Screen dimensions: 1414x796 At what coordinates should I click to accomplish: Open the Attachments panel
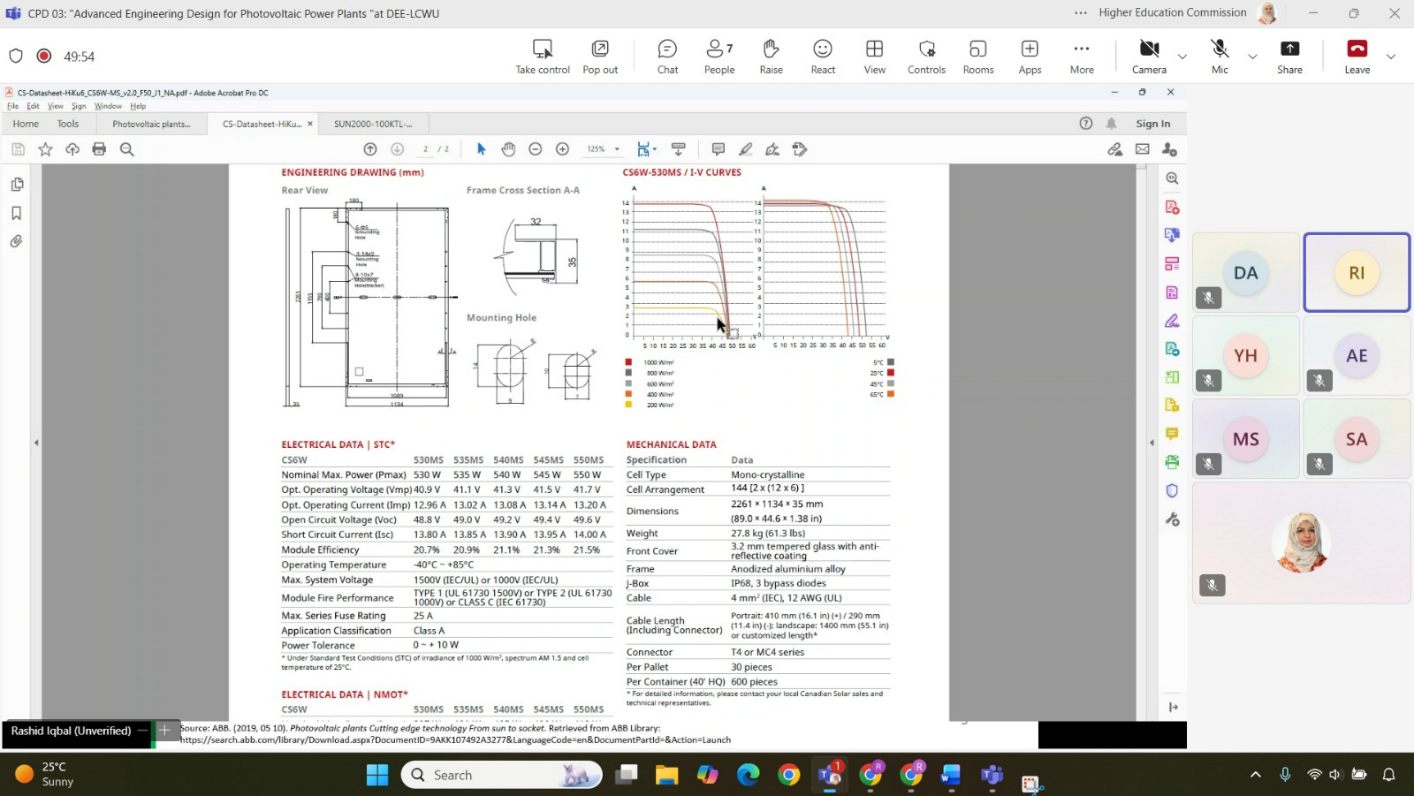pos(17,241)
